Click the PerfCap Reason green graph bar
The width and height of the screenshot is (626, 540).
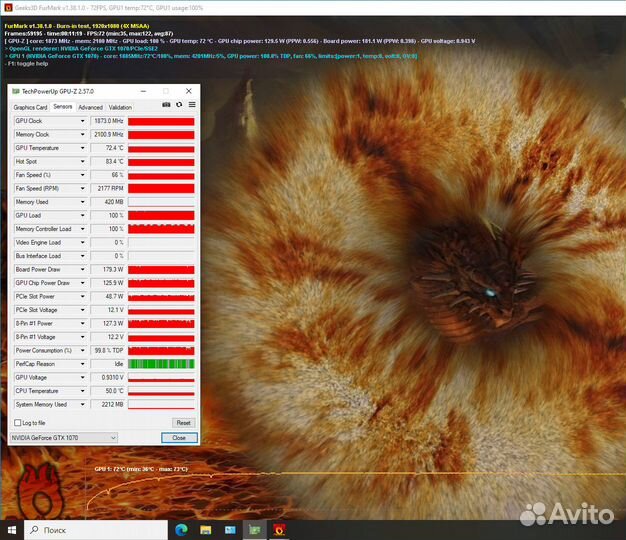pyautogui.click(x=161, y=364)
